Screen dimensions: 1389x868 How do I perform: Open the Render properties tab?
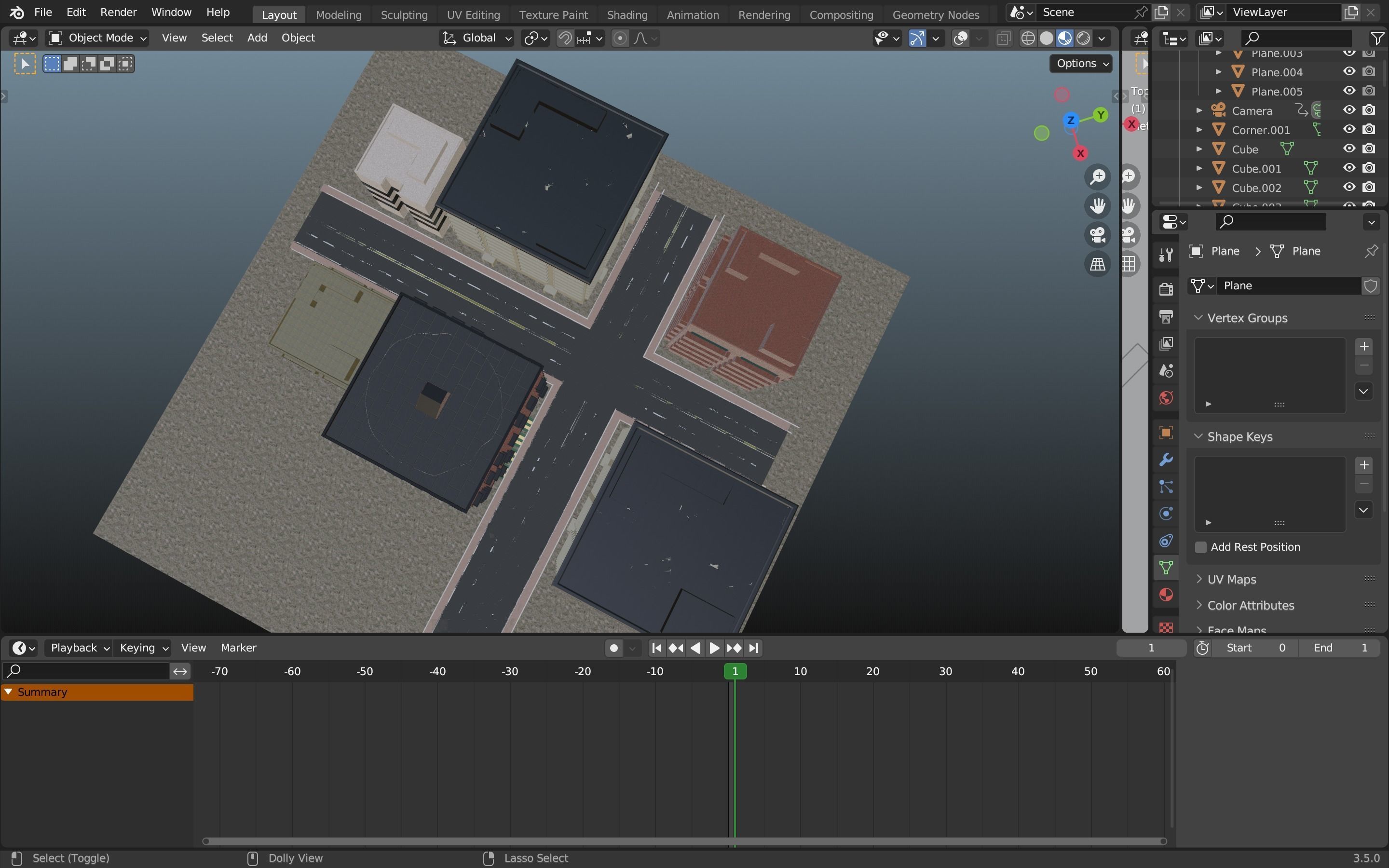(x=1166, y=289)
